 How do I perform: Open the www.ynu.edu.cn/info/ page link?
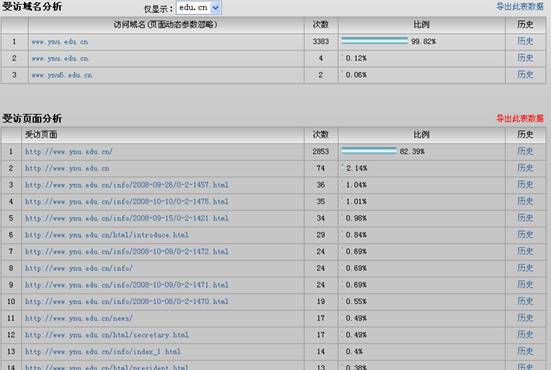coord(79,268)
